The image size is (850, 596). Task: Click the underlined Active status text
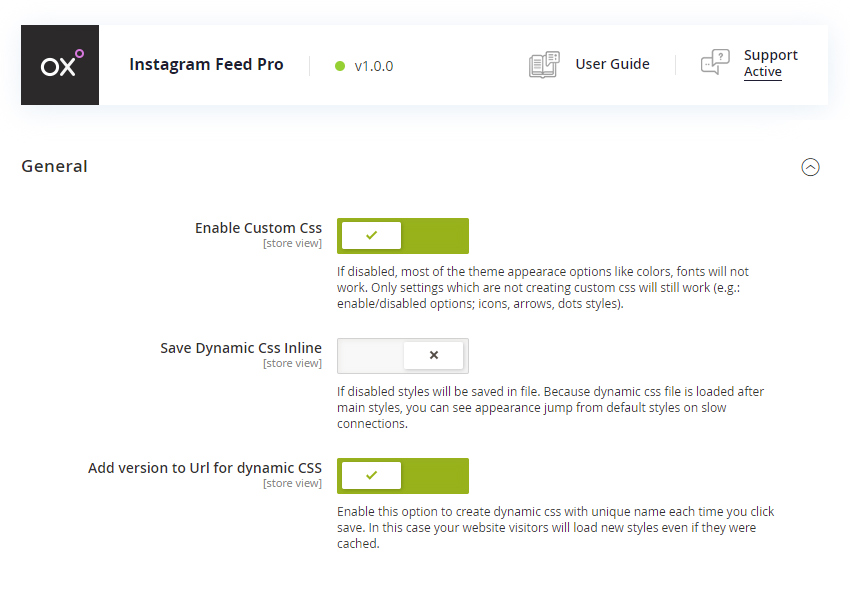(763, 72)
